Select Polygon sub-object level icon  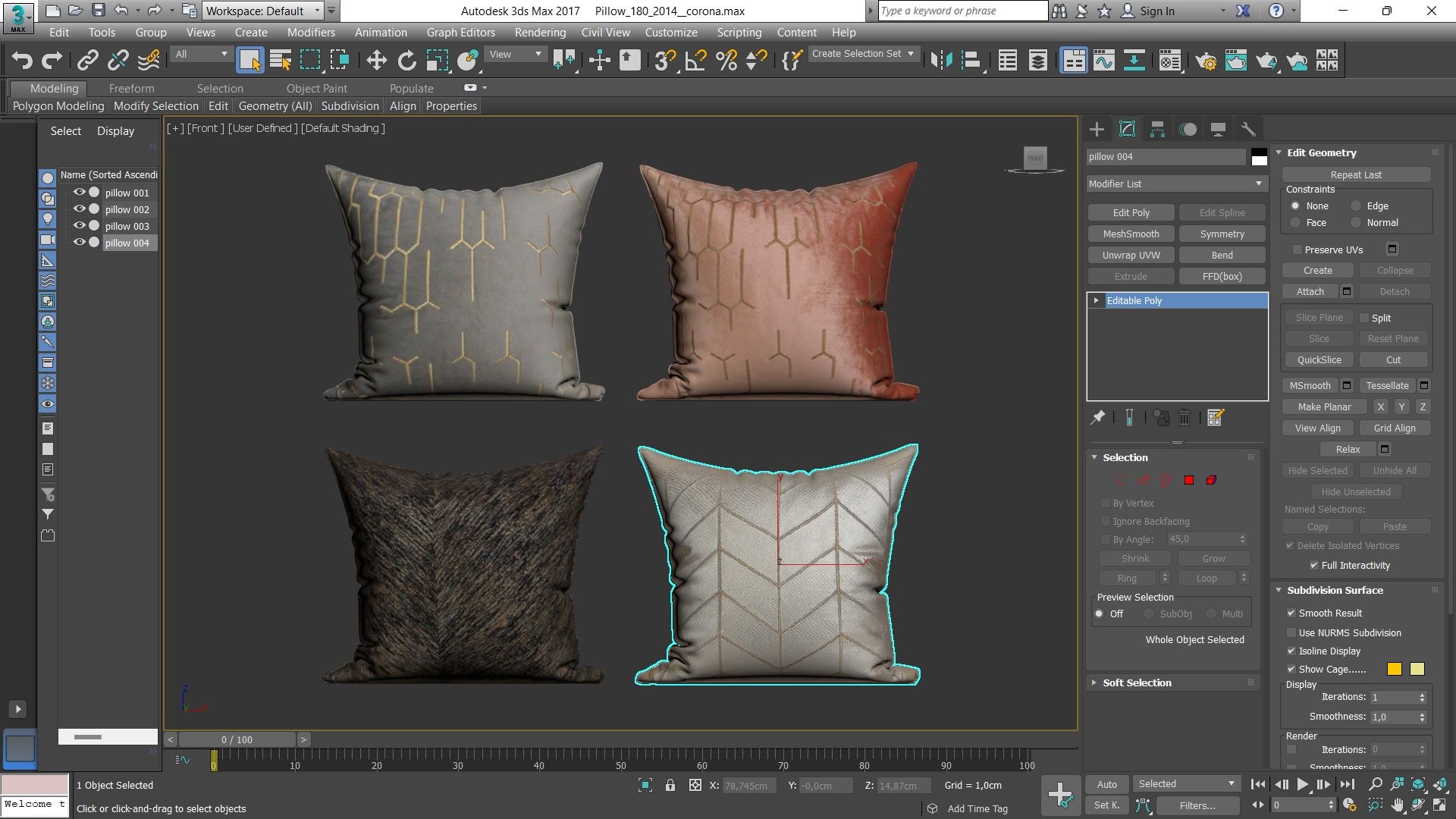coord(1189,480)
